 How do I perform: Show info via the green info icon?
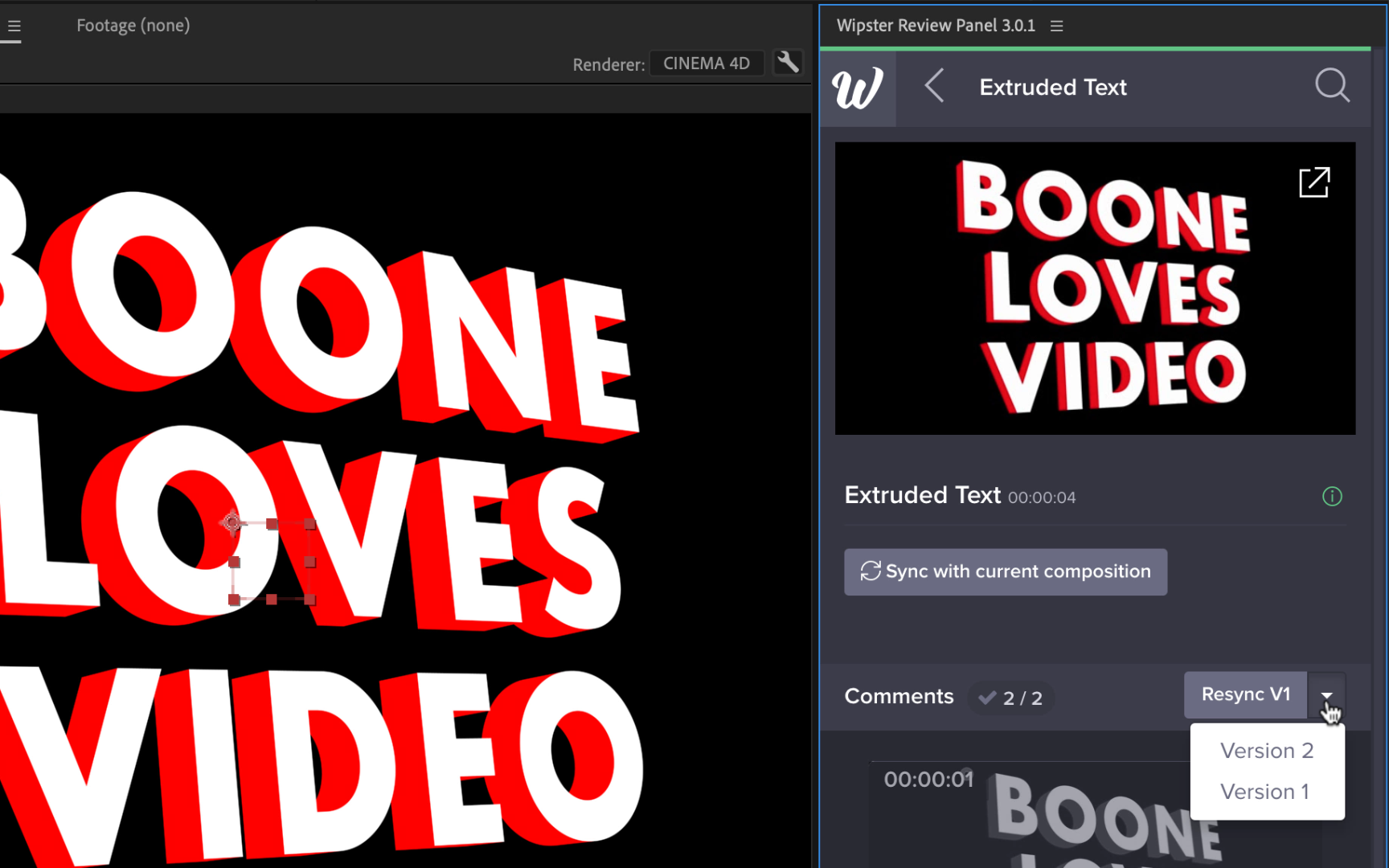coord(1332,497)
